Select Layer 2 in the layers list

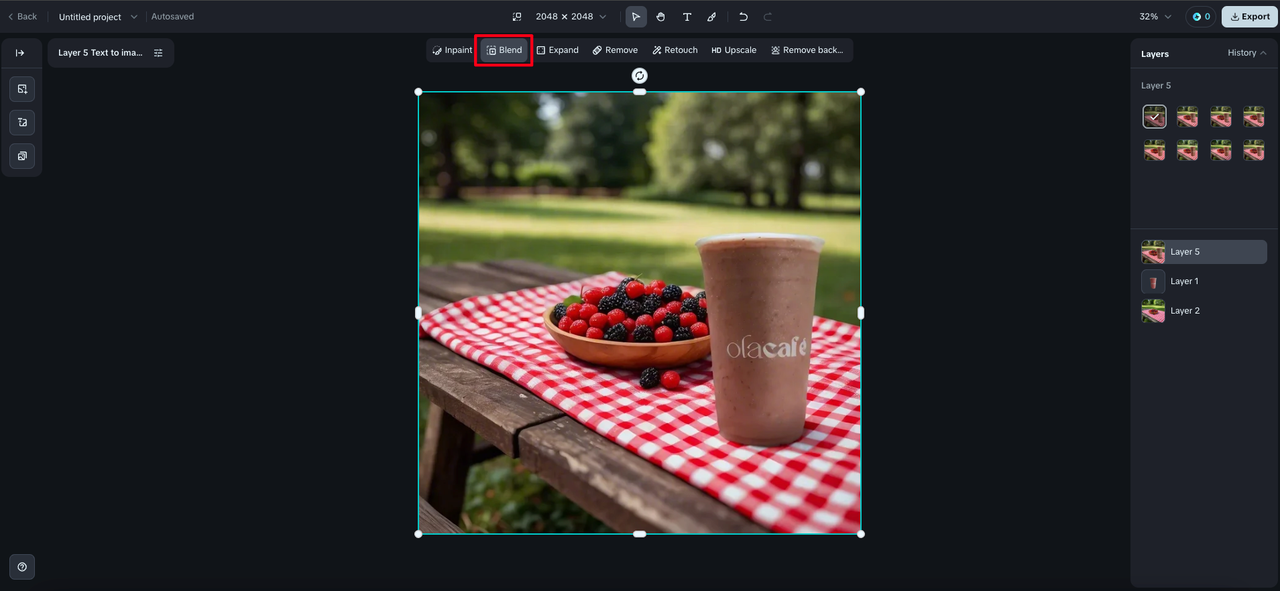1204,311
